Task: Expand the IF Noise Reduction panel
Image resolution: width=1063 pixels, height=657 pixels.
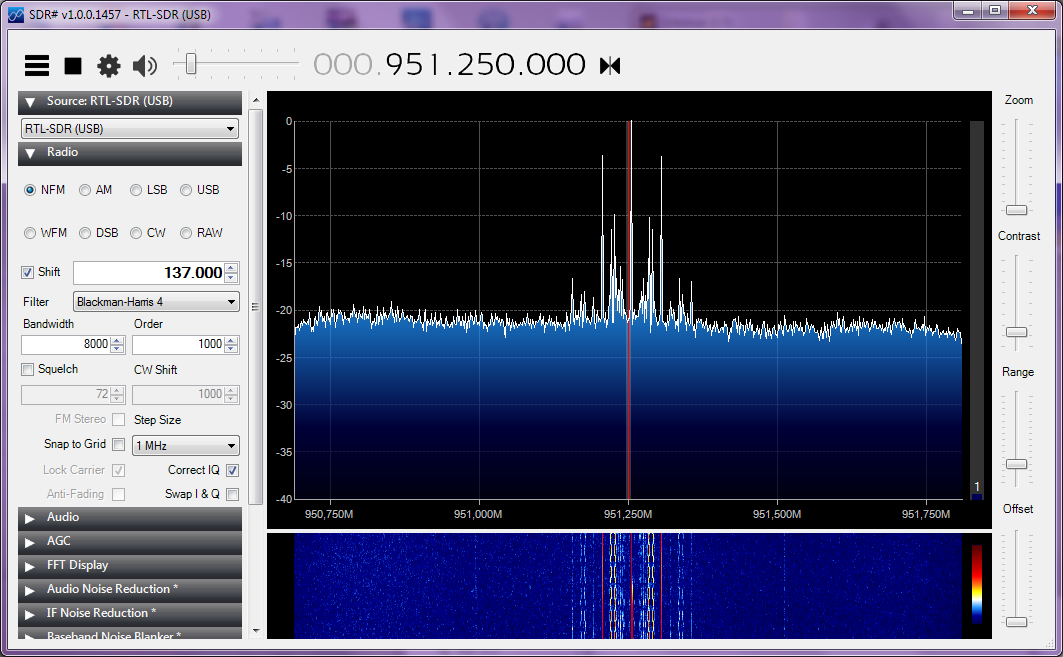Action: click(x=129, y=613)
